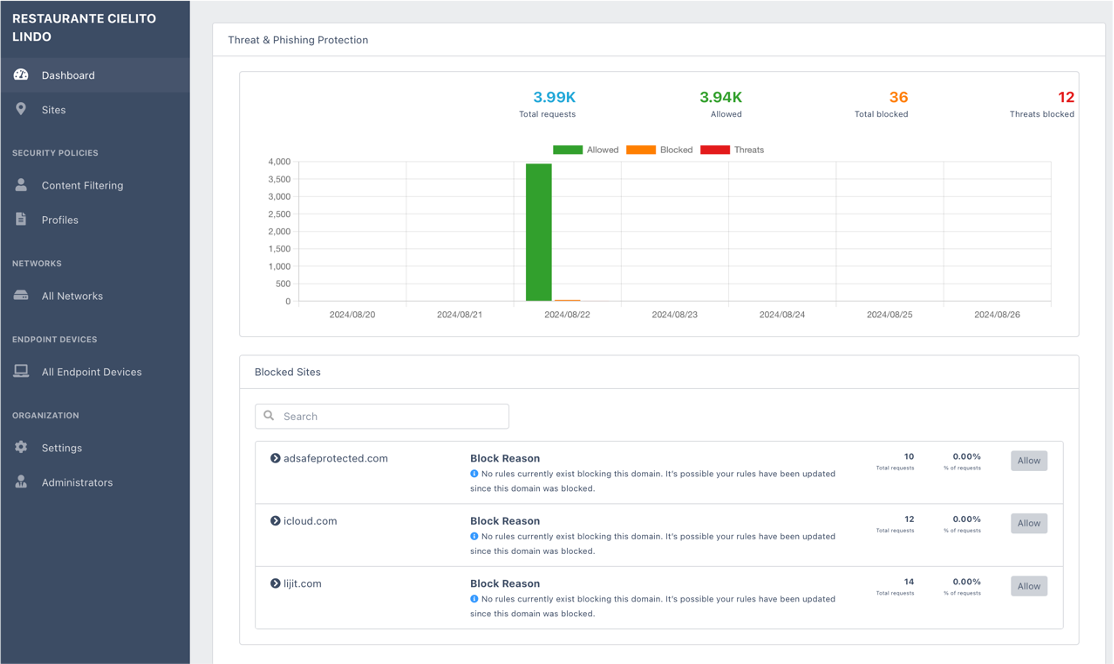1114x664 pixels.
Task: Click icloud.com total requests count 12
Action: point(909,519)
